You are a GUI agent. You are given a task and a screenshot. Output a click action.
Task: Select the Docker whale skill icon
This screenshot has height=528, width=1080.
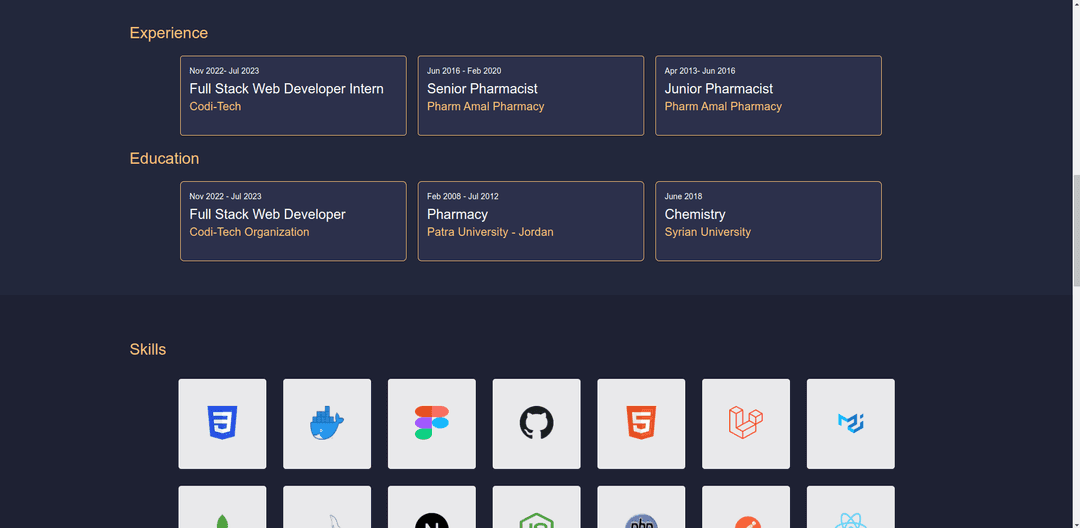326,423
